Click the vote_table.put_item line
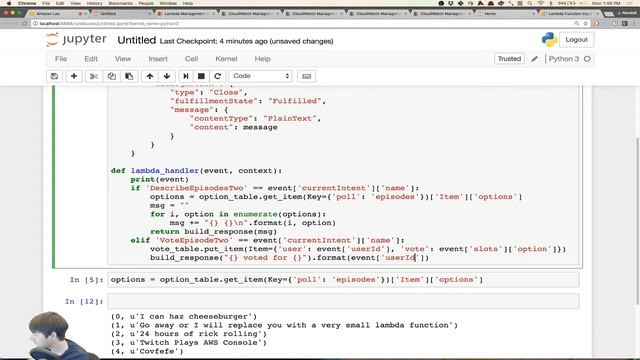The width and height of the screenshot is (640, 360). coord(358,249)
